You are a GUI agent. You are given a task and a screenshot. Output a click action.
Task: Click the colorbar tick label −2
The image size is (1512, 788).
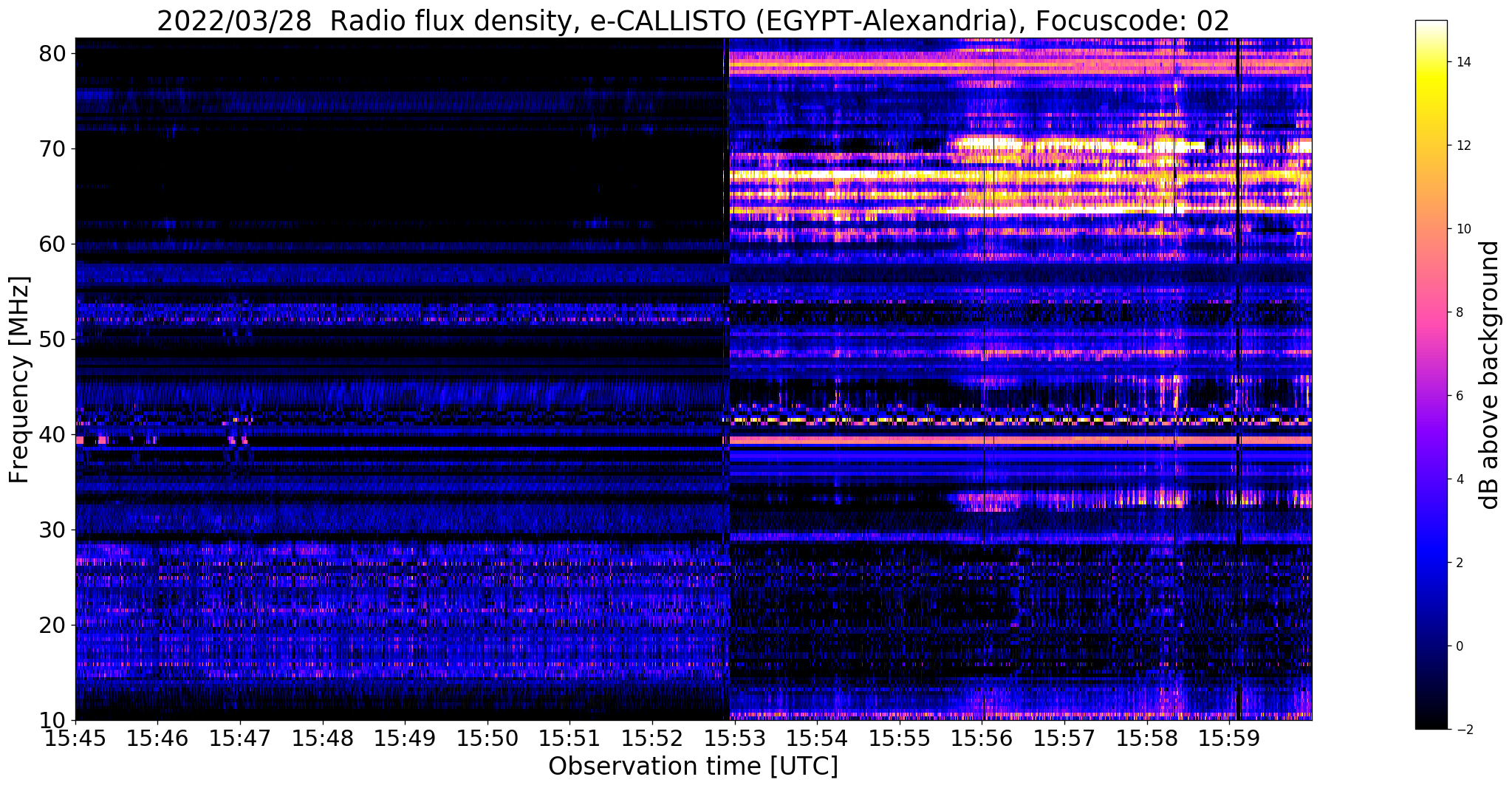(1462, 730)
